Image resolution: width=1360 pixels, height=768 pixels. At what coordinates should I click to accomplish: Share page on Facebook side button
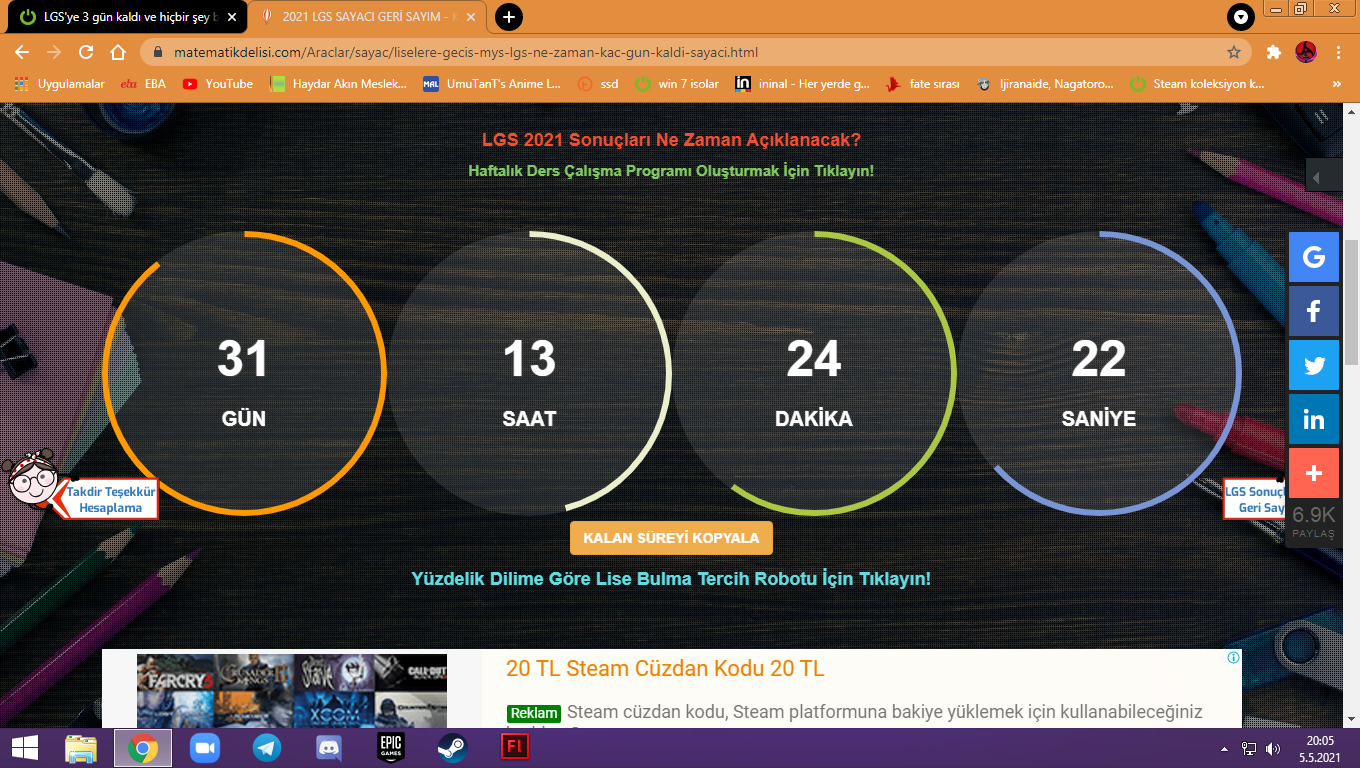(1314, 311)
